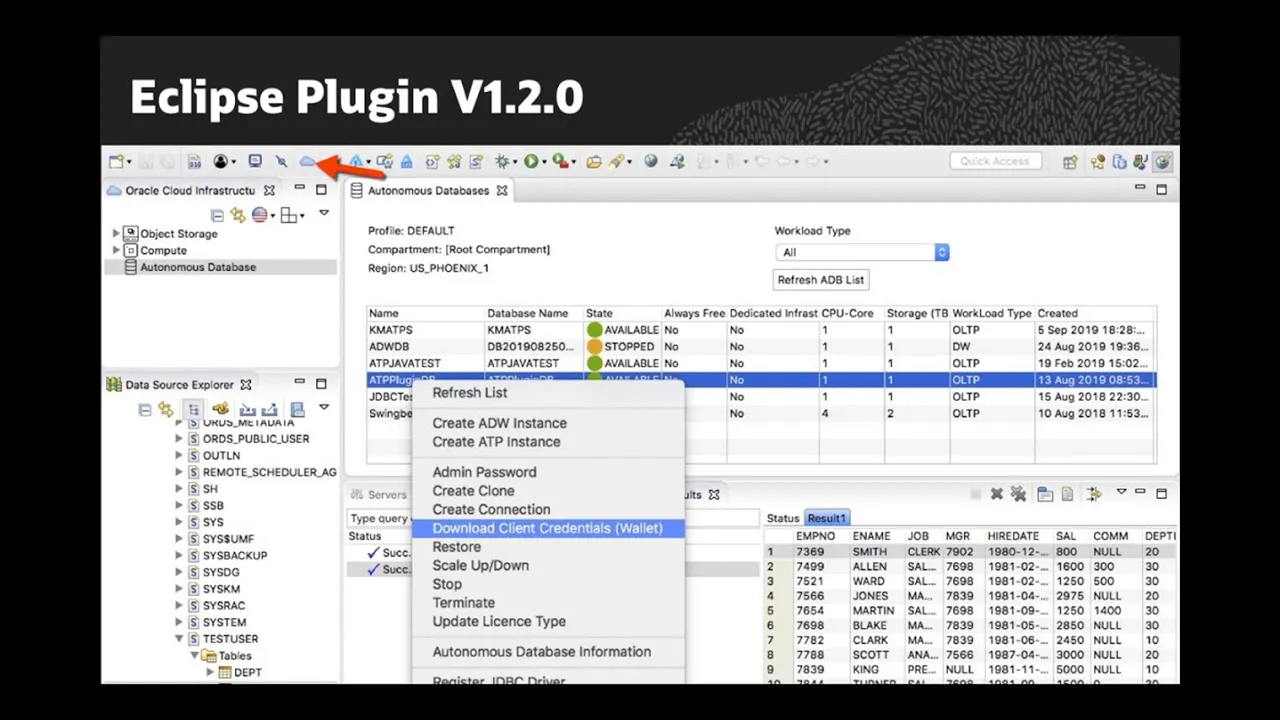
Task: Click the New Connection Profile icon in Data Source Explorer
Action: point(221,409)
